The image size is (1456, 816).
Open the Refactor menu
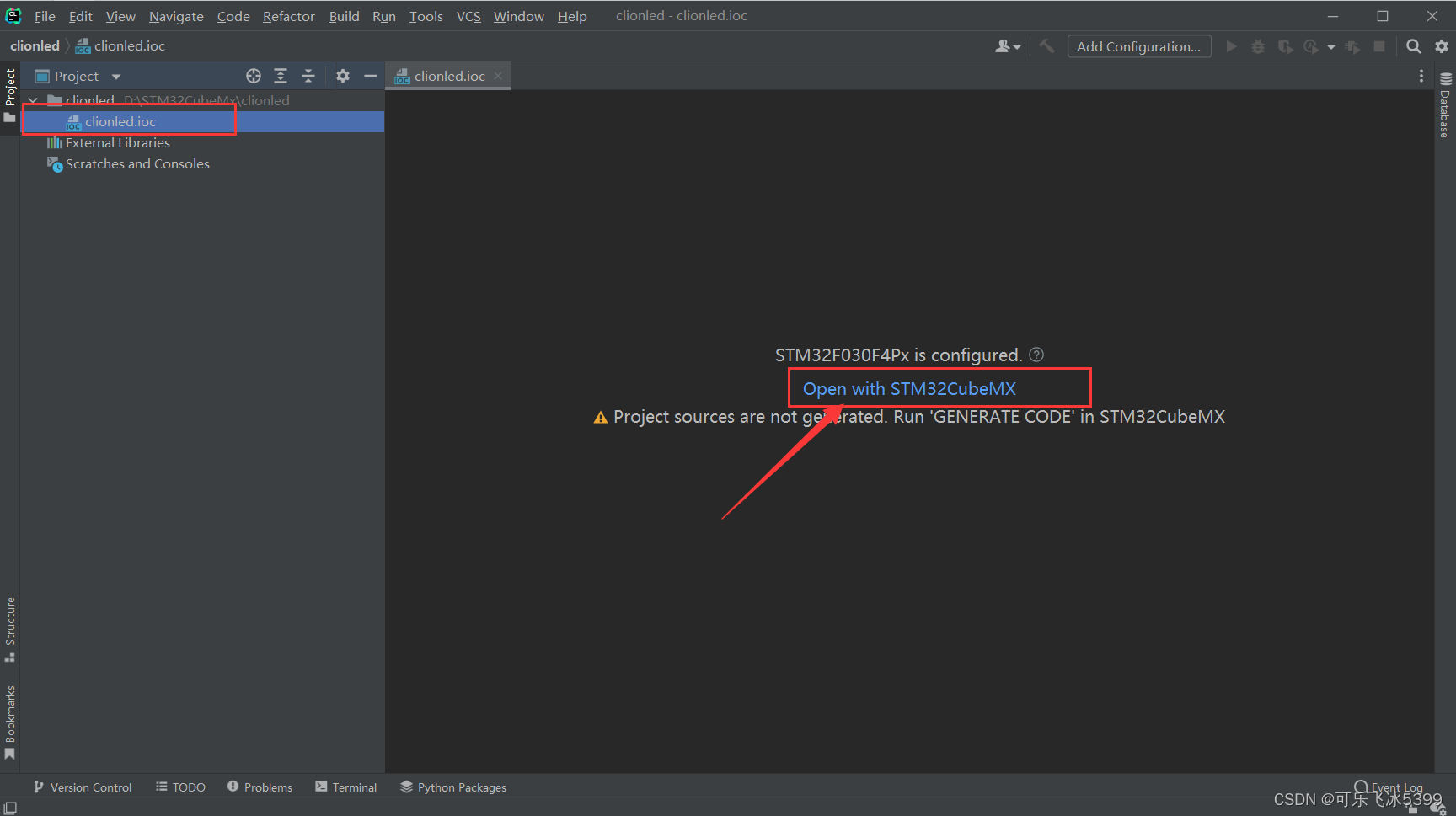coord(289,16)
